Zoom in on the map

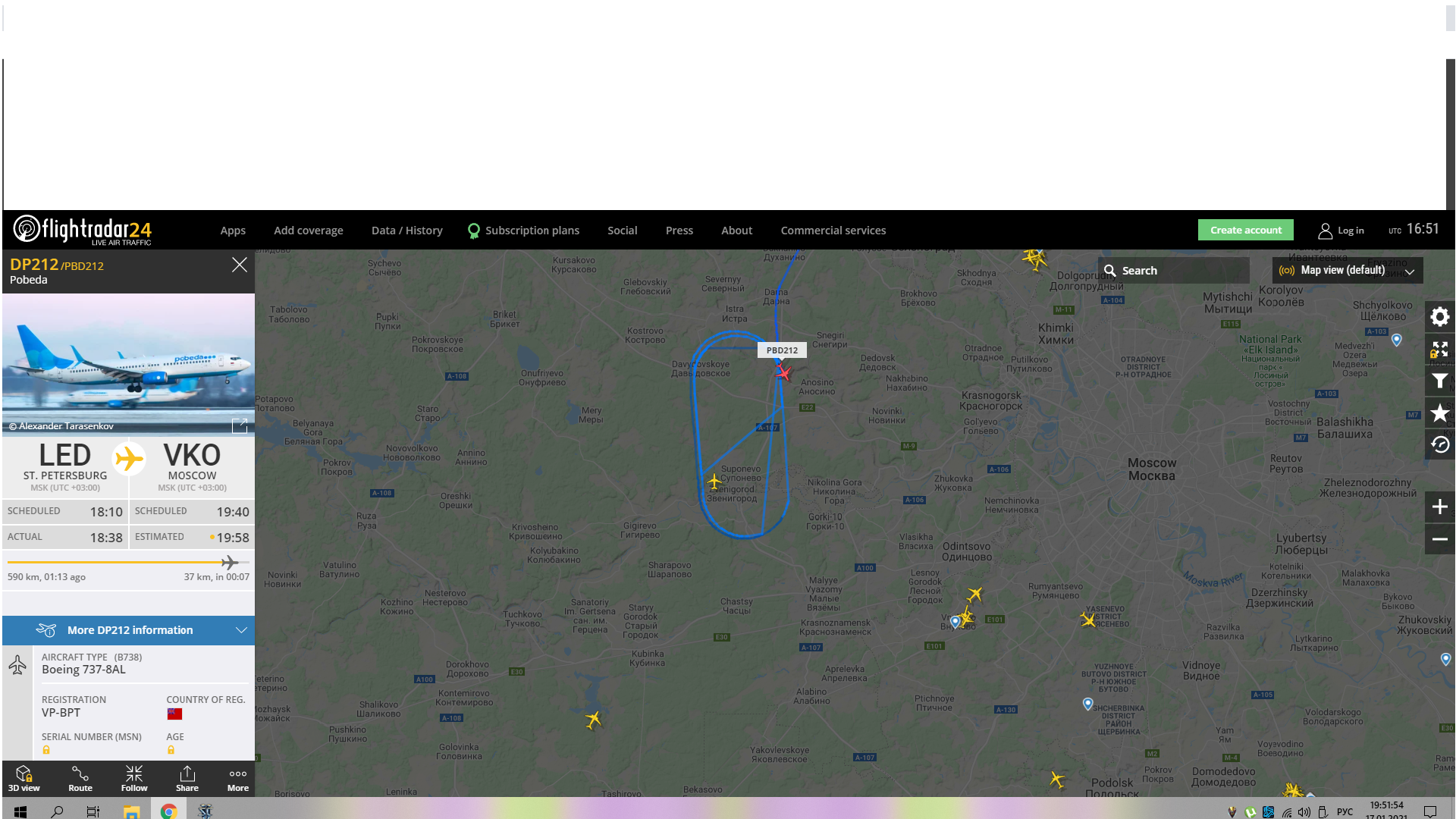pyautogui.click(x=1439, y=507)
